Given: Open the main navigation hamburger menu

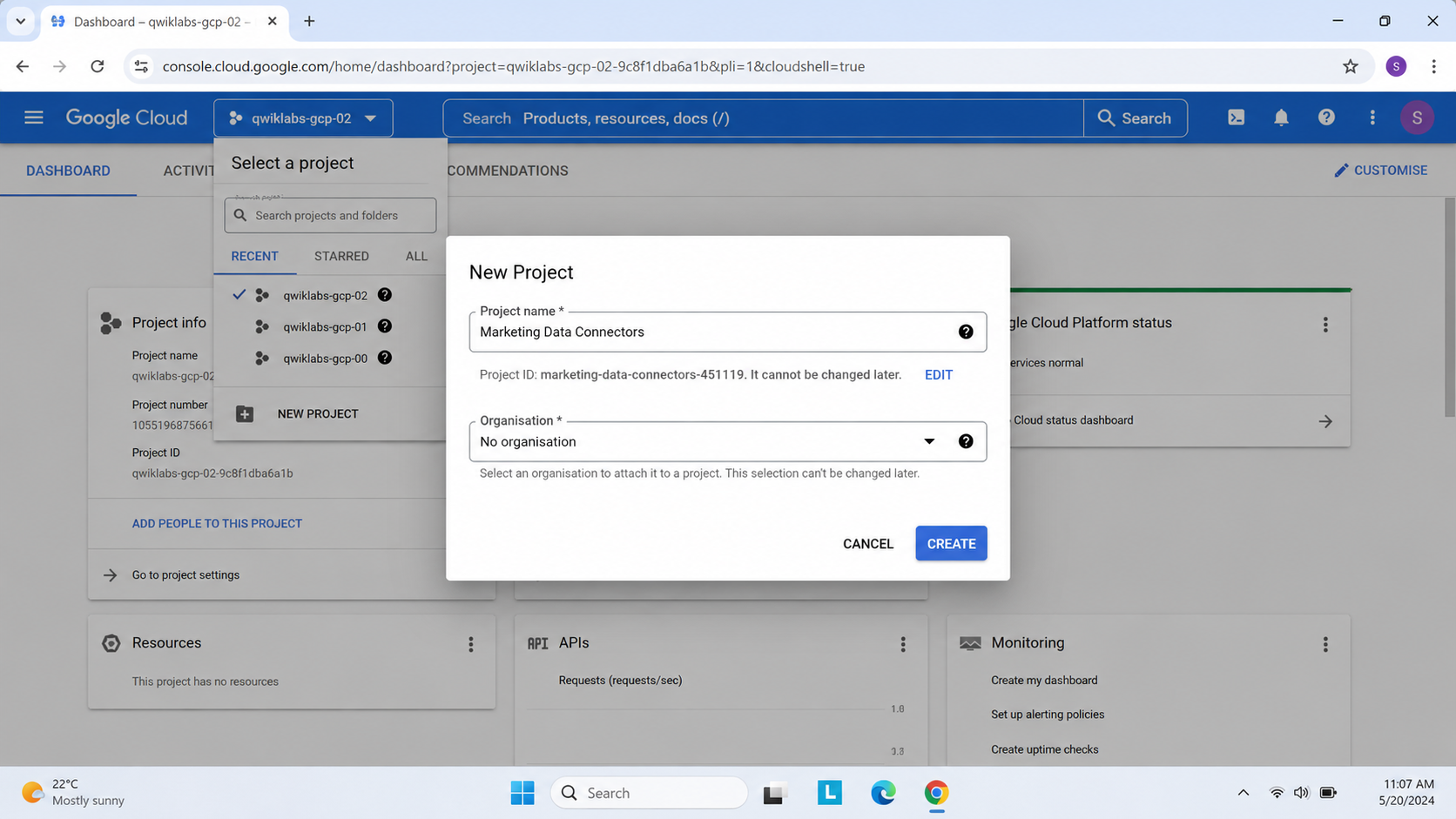Looking at the screenshot, I should (x=33, y=117).
